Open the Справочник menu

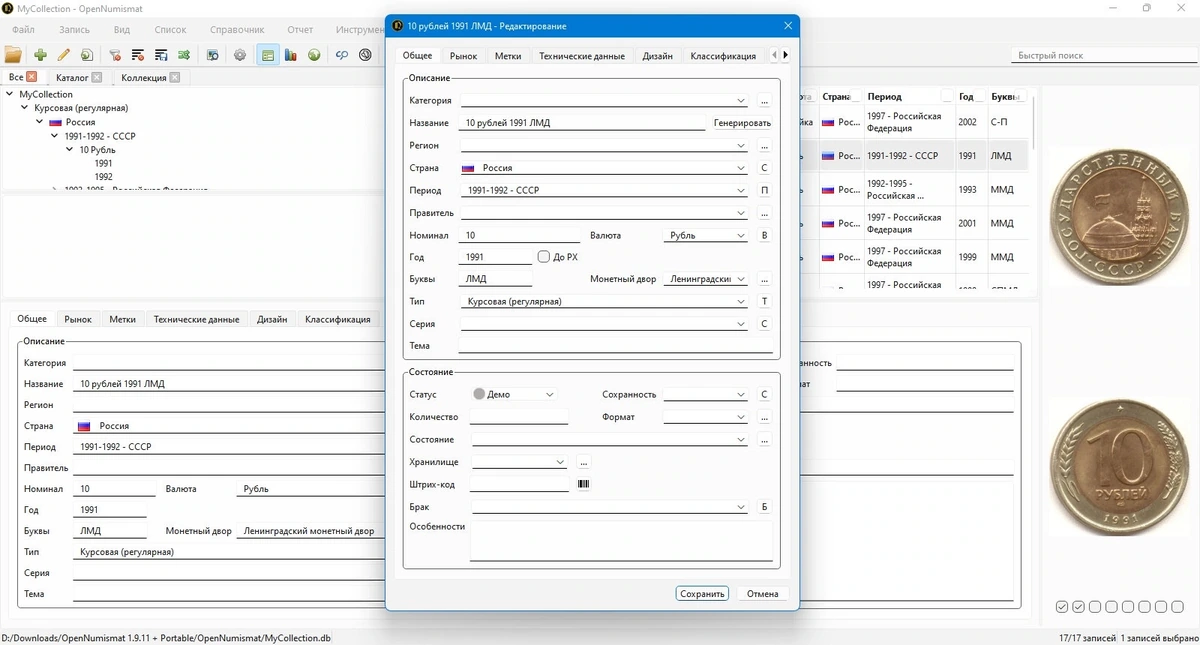tap(237, 30)
